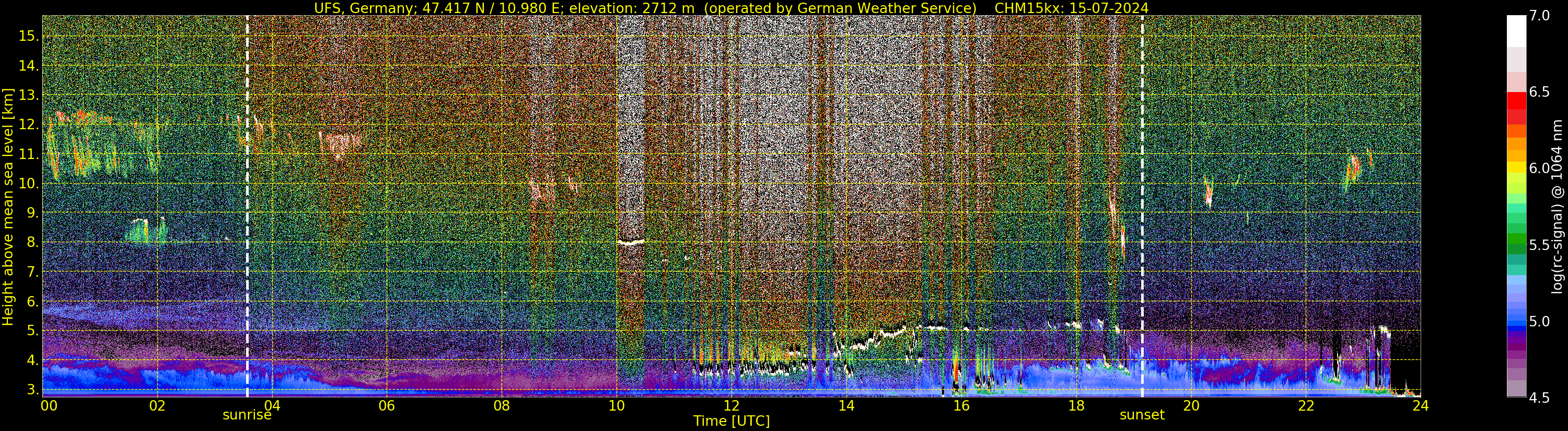Screen dimensions: 1568x431
Task: Click the y-axis tick label '5.'
Action: [x=33, y=331]
